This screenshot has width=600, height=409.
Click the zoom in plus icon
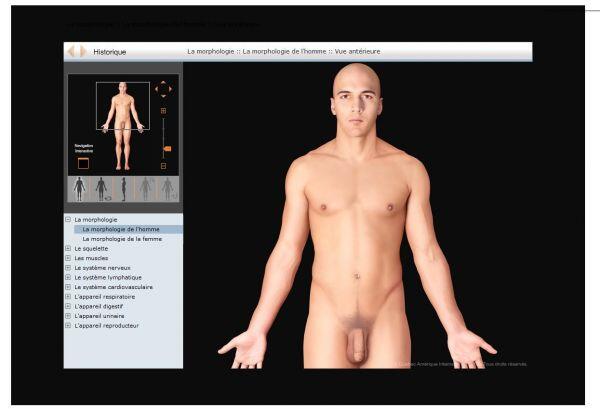click(x=164, y=111)
